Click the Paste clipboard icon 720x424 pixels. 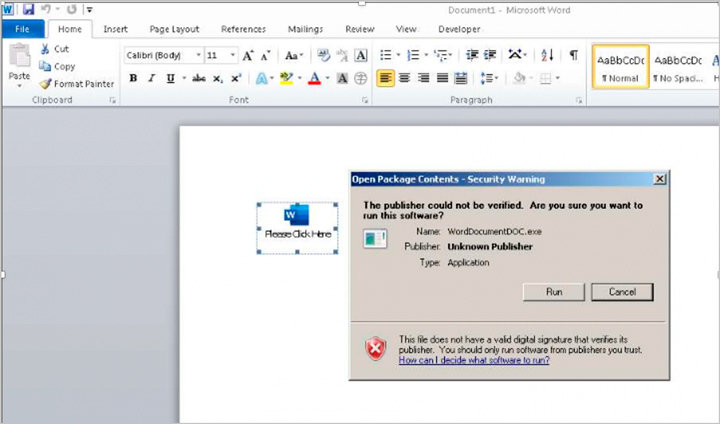pos(19,57)
